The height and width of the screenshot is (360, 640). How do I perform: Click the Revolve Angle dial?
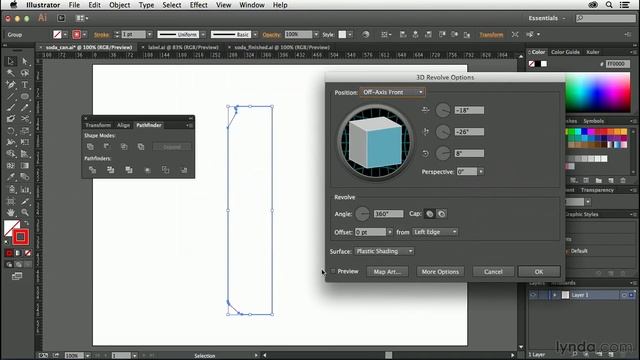tap(362, 213)
